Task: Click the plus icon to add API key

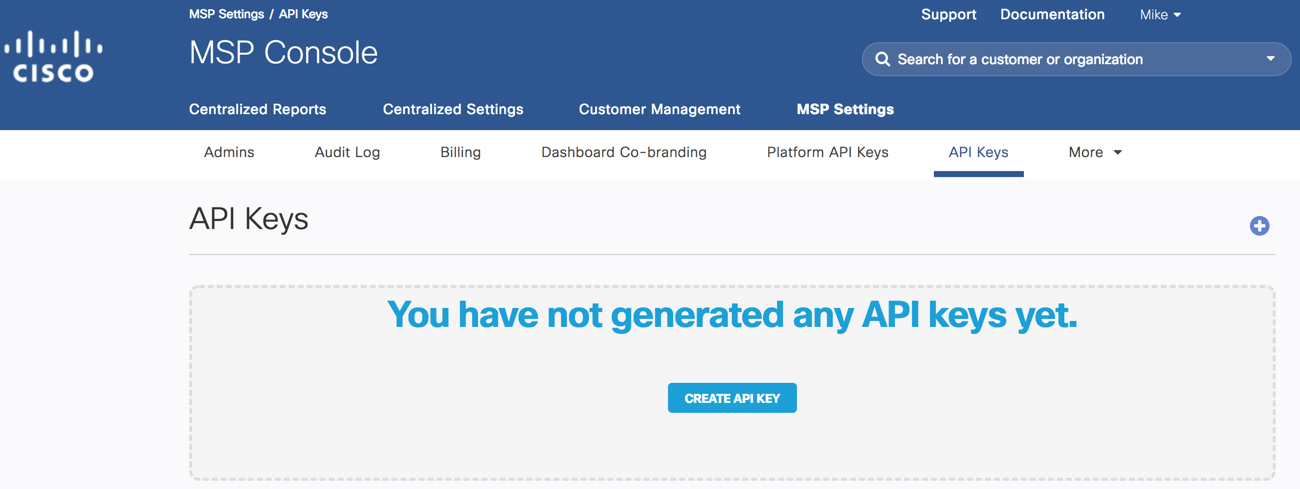Action: pos(1259,226)
